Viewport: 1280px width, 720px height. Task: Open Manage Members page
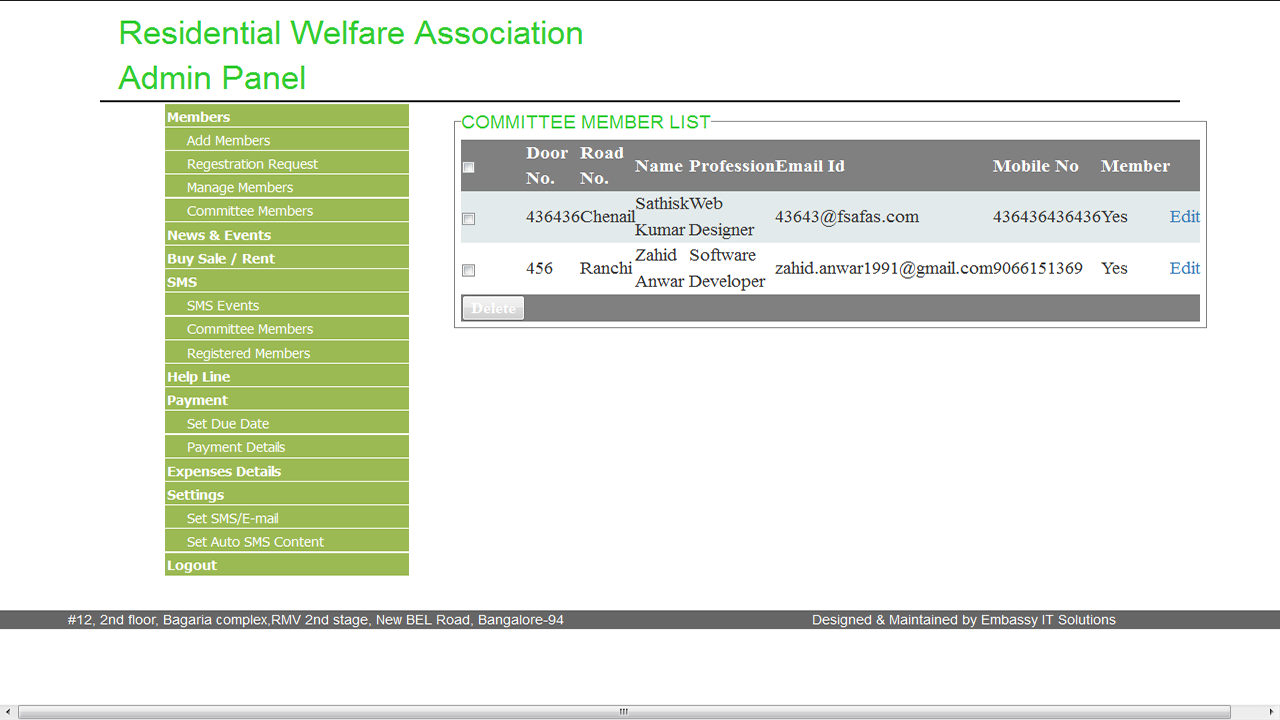click(x=287, y=187)
